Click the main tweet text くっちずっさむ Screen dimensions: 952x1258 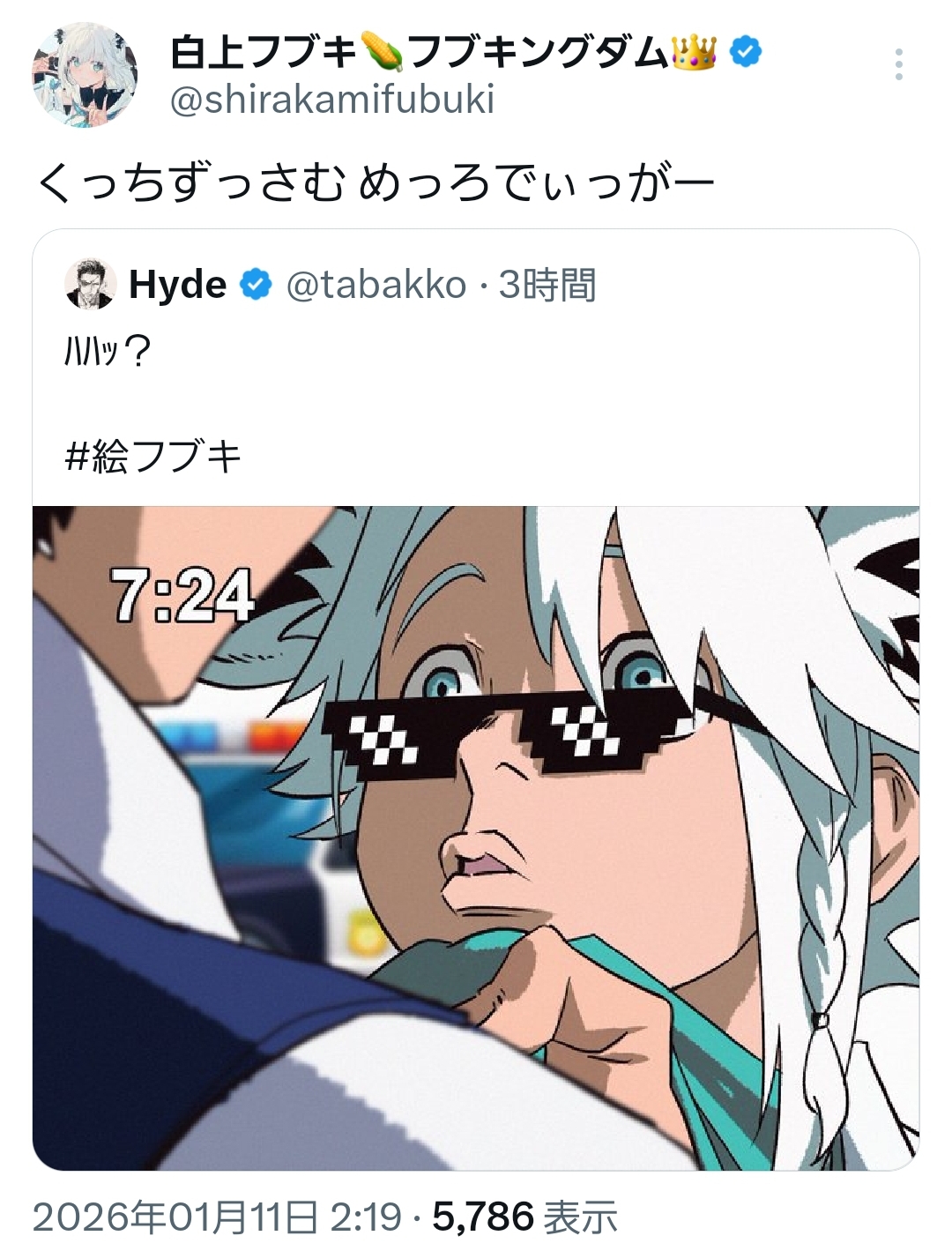tap(190, 183)
